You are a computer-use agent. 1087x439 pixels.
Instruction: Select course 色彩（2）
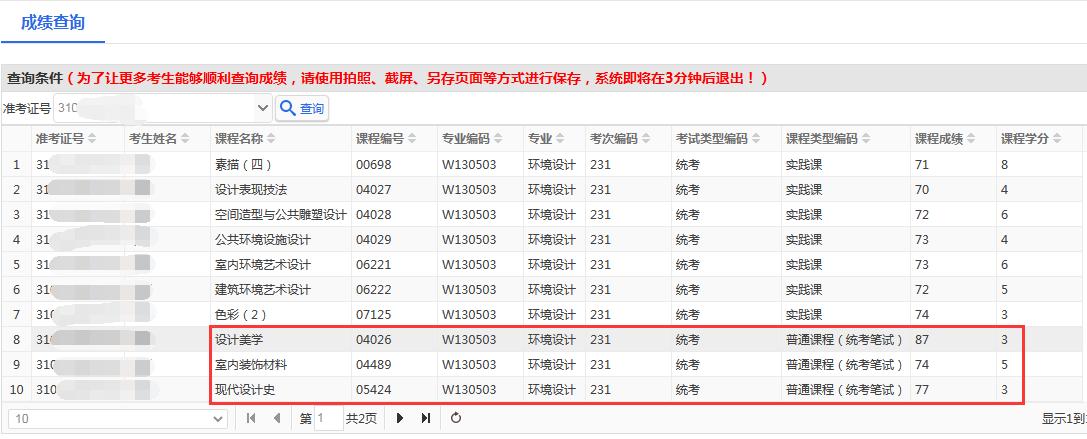point(243,315)
